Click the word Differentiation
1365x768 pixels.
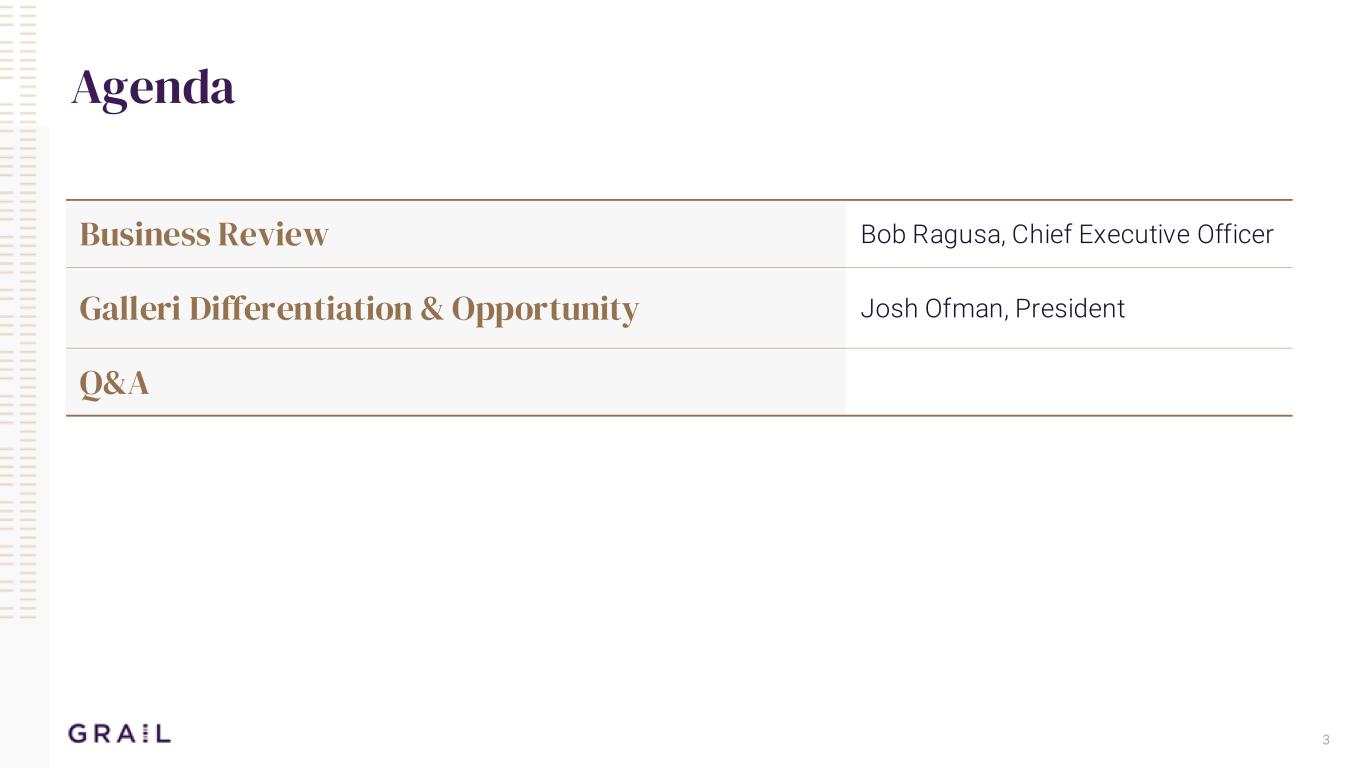[300, 308]
